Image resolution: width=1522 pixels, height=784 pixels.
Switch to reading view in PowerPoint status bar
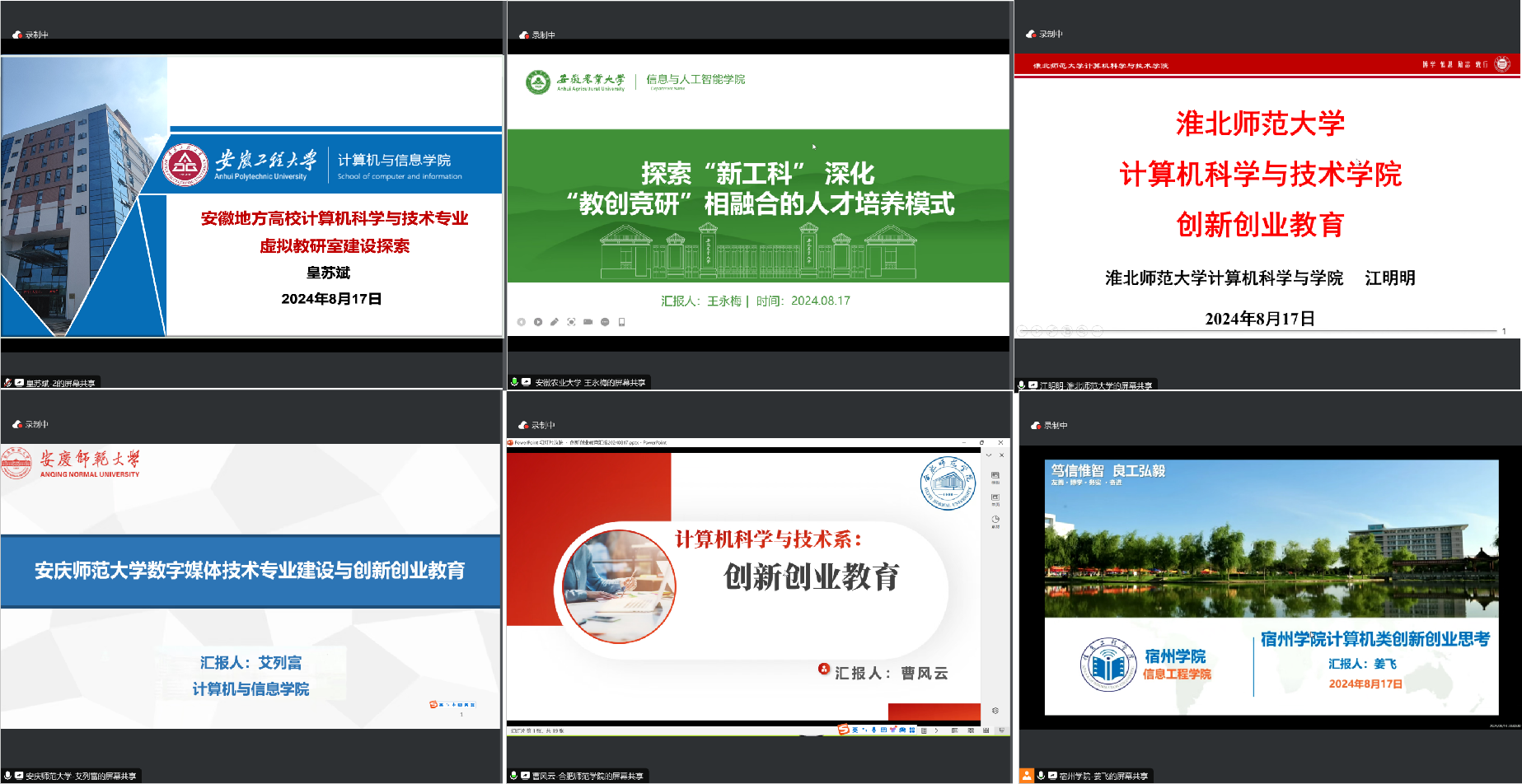coord(986,730)
